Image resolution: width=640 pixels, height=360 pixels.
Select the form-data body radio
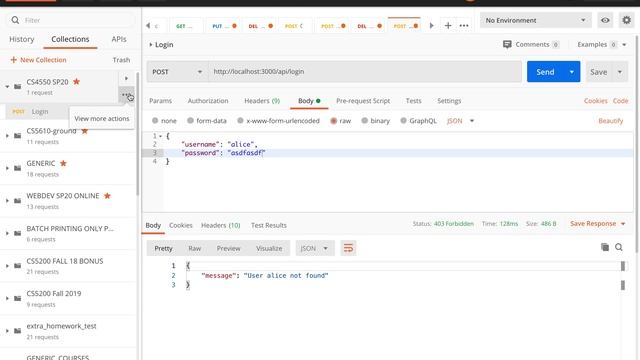190,121
